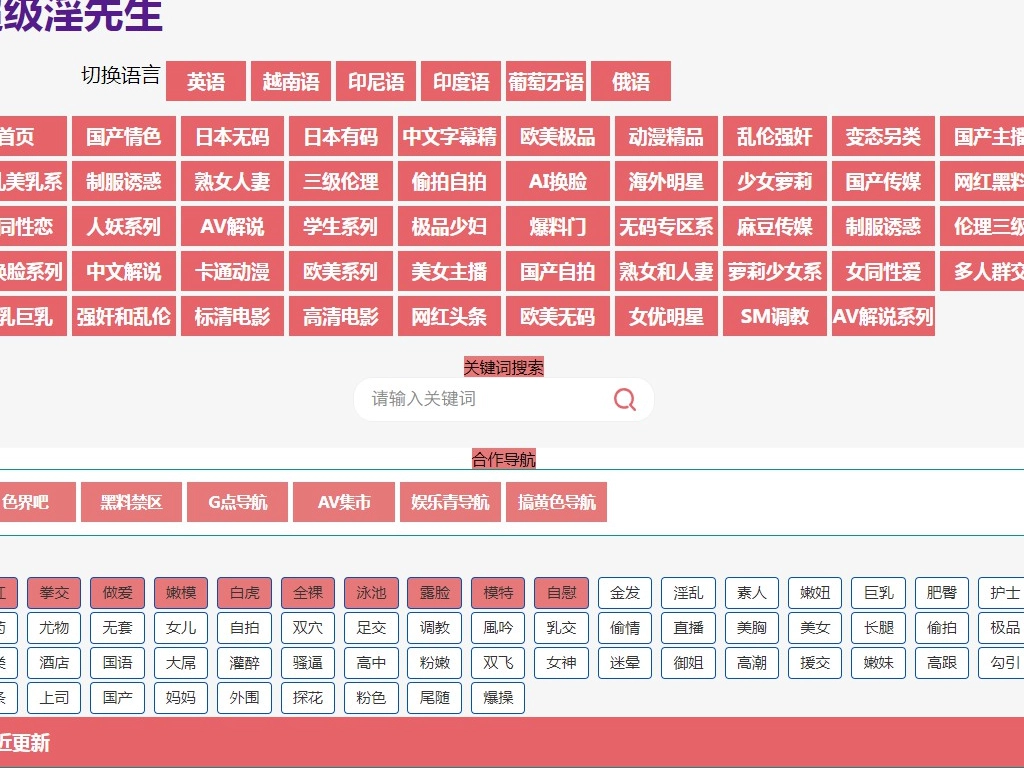
Task: Select the 国产传媒 navigation item
Action: tap(883, 182)
